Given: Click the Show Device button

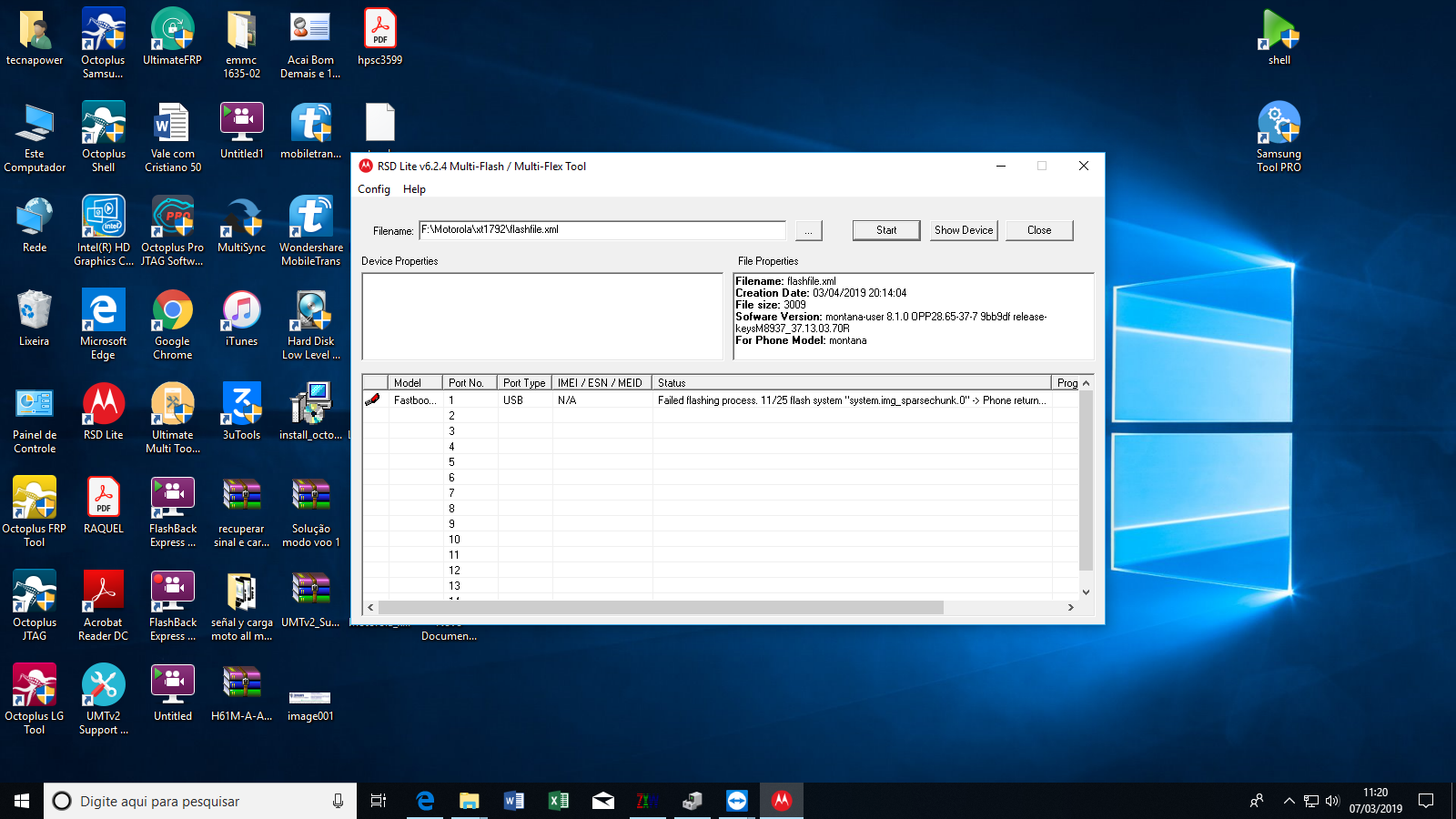Looking at the screenshot, I should [x=964, y=230].
